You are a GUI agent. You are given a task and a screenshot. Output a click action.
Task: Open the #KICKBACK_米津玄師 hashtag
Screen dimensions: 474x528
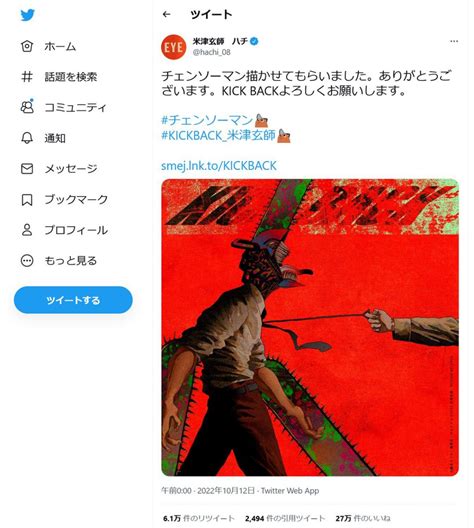pyautogui.click(x=218, y=135)
